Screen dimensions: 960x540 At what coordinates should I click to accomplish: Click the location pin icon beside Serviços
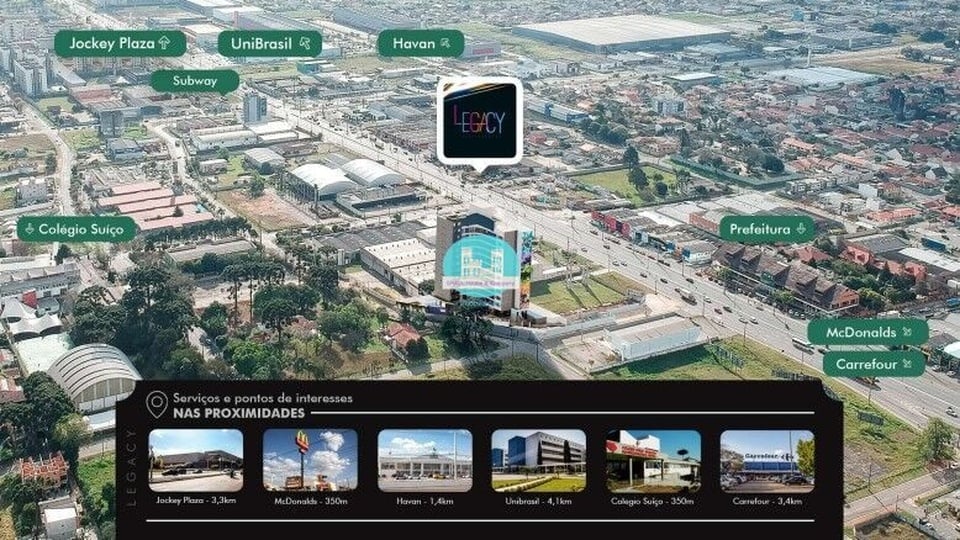[157, 405]
